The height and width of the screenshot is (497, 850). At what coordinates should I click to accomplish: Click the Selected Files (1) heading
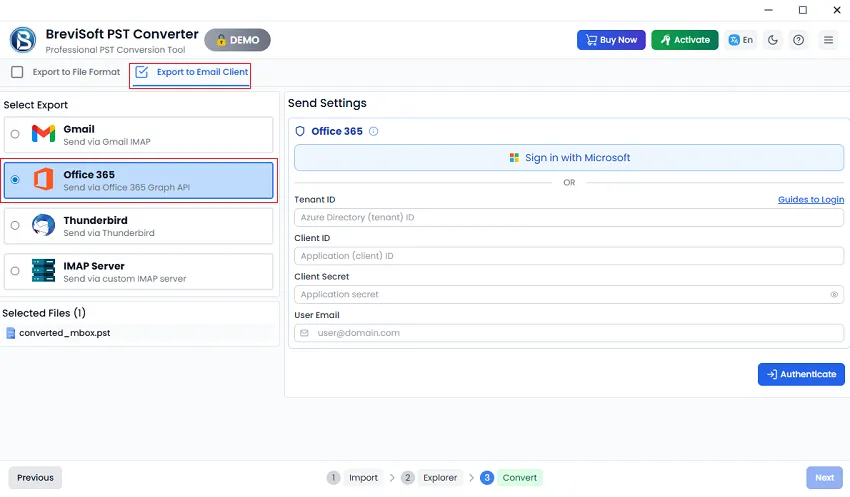pos(44,313)
